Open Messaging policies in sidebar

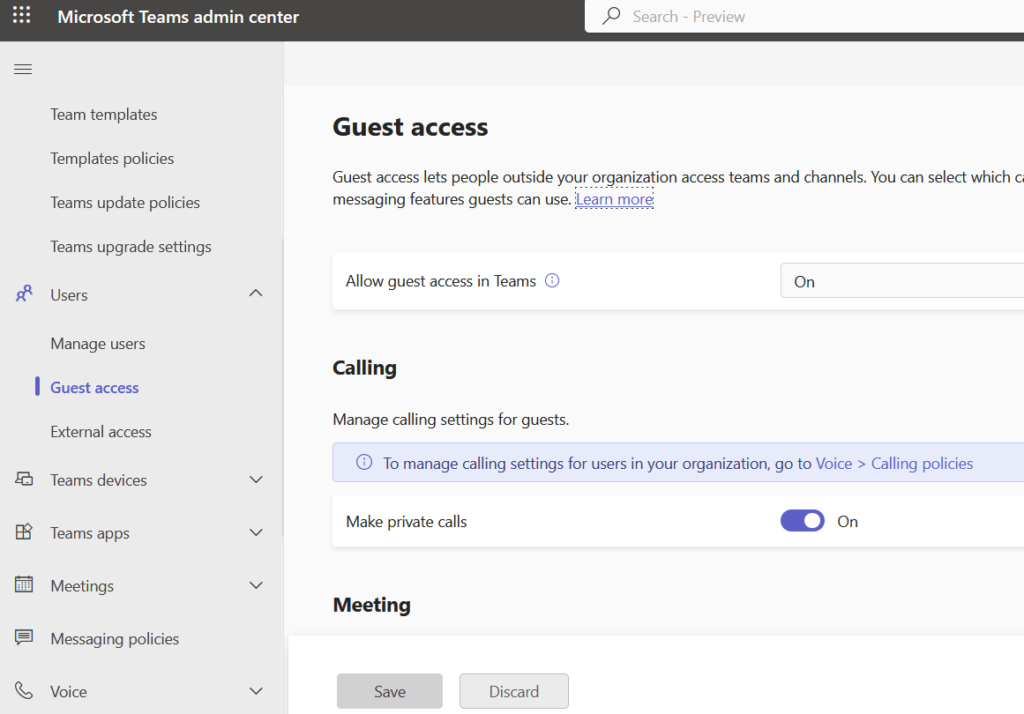pos(115,639)
